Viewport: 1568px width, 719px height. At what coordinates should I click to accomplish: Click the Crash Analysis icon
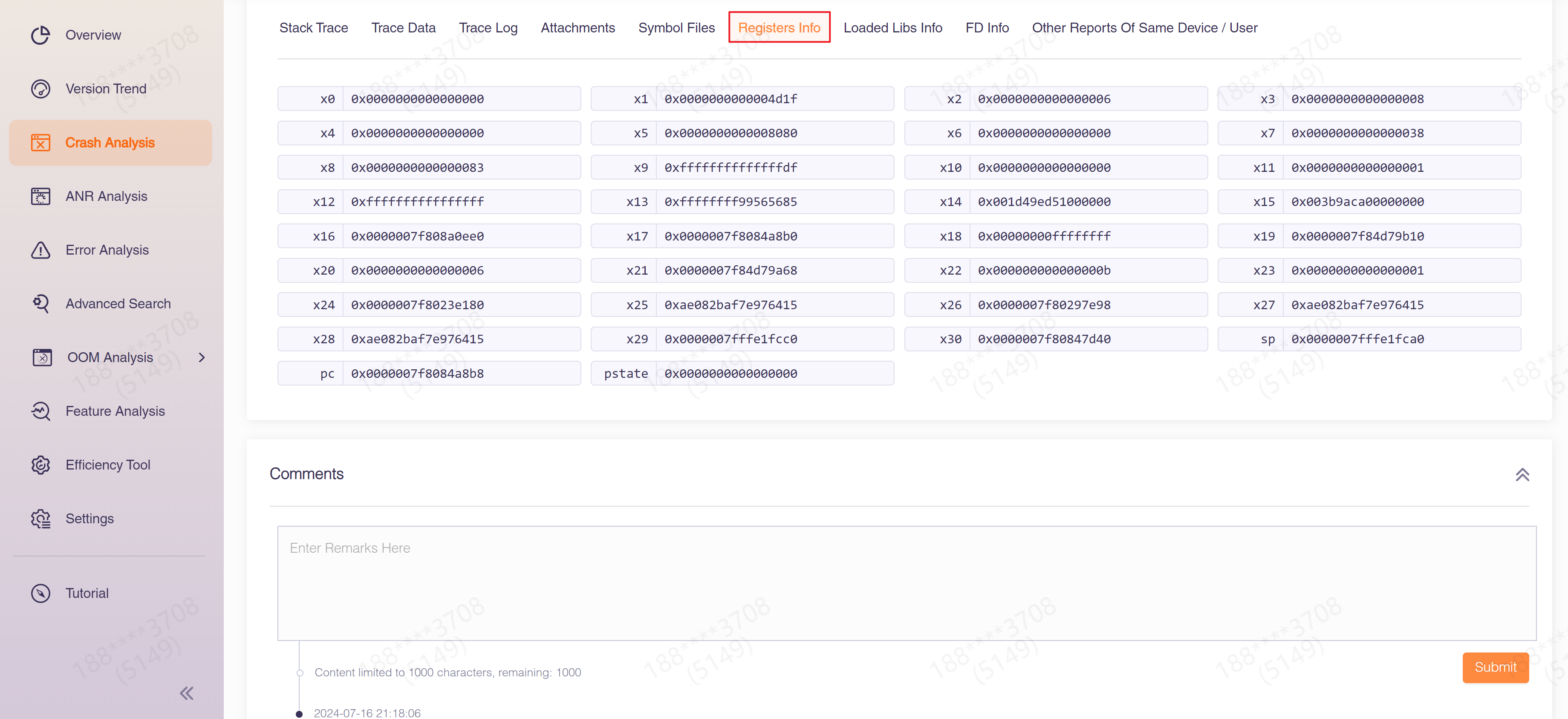[40, 142]
